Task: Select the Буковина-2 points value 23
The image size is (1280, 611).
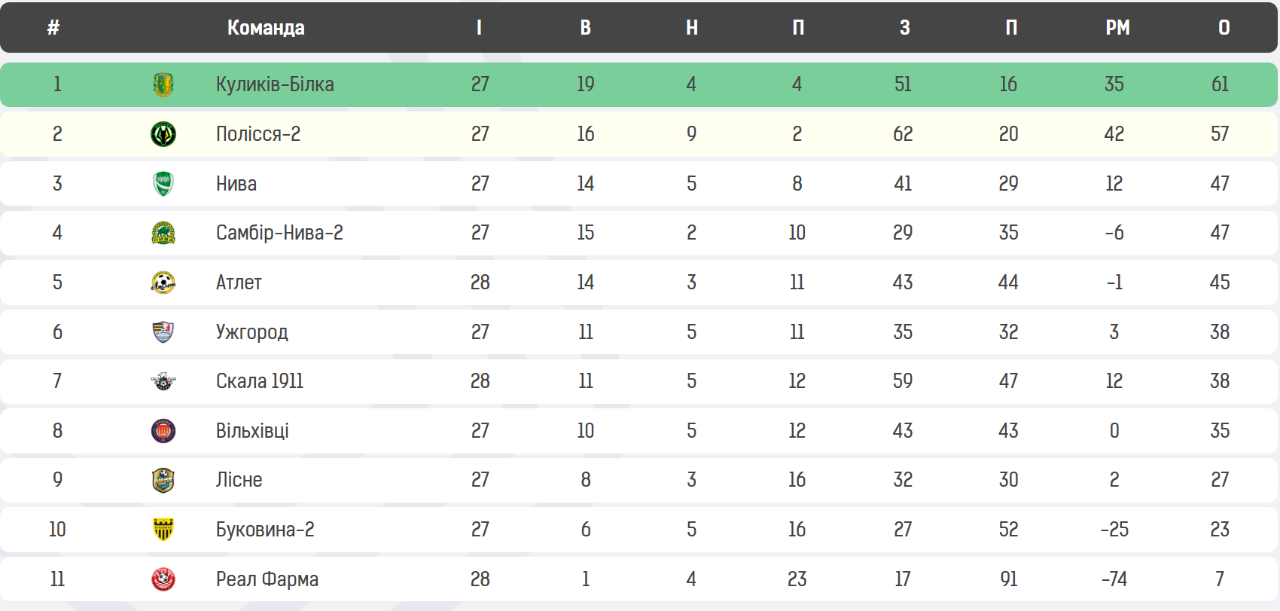Action: [1220, 529]
